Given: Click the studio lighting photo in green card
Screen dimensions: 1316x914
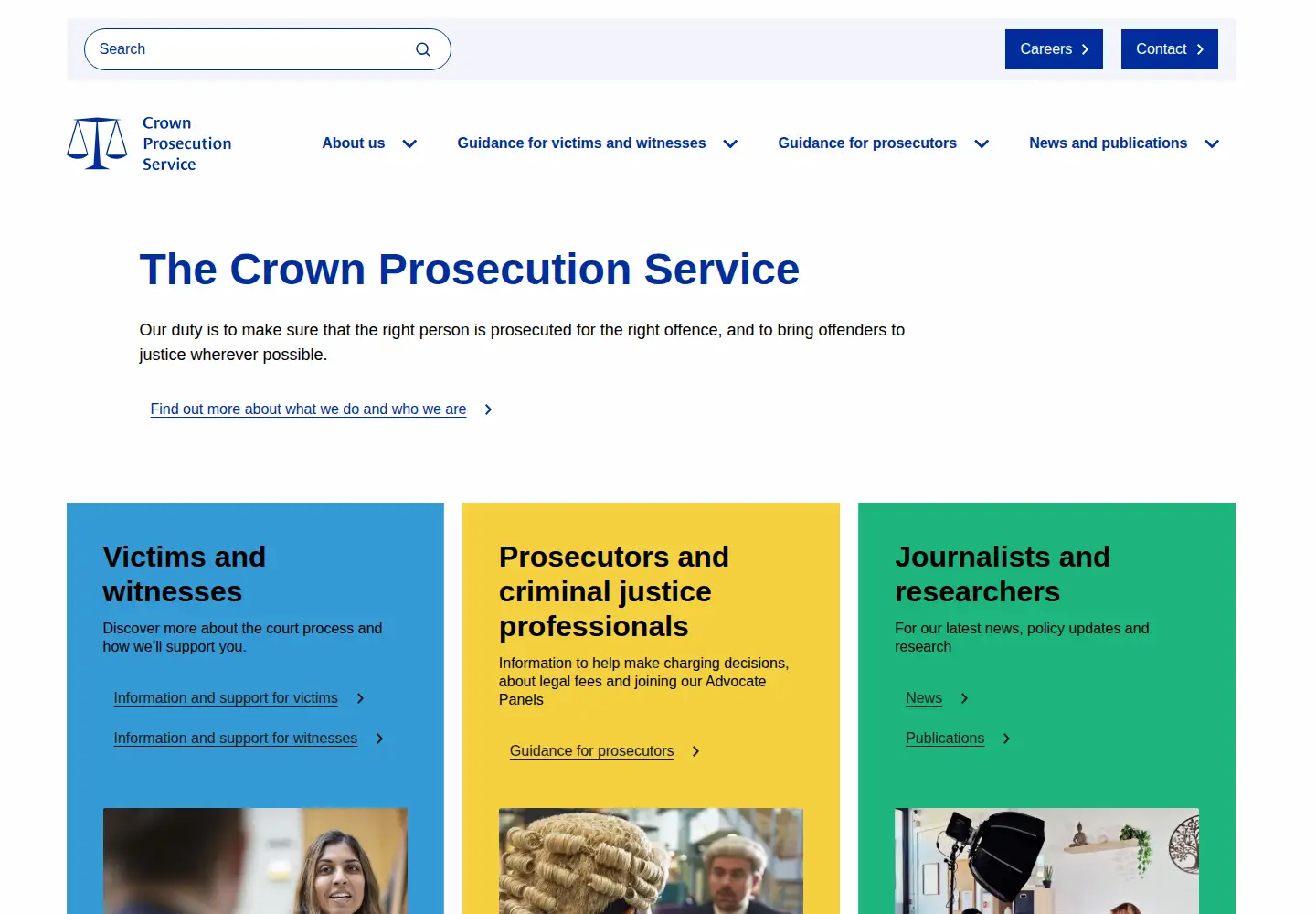Looking at the screenshot, I should click(1046, 861).
